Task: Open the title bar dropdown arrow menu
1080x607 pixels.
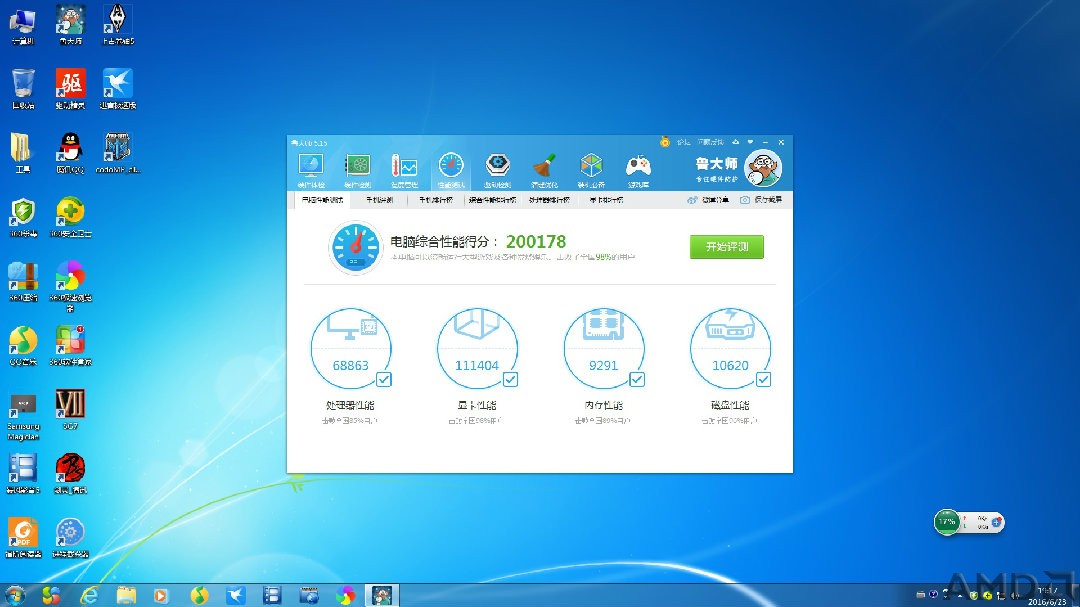Action: click(x=750, y=142)
